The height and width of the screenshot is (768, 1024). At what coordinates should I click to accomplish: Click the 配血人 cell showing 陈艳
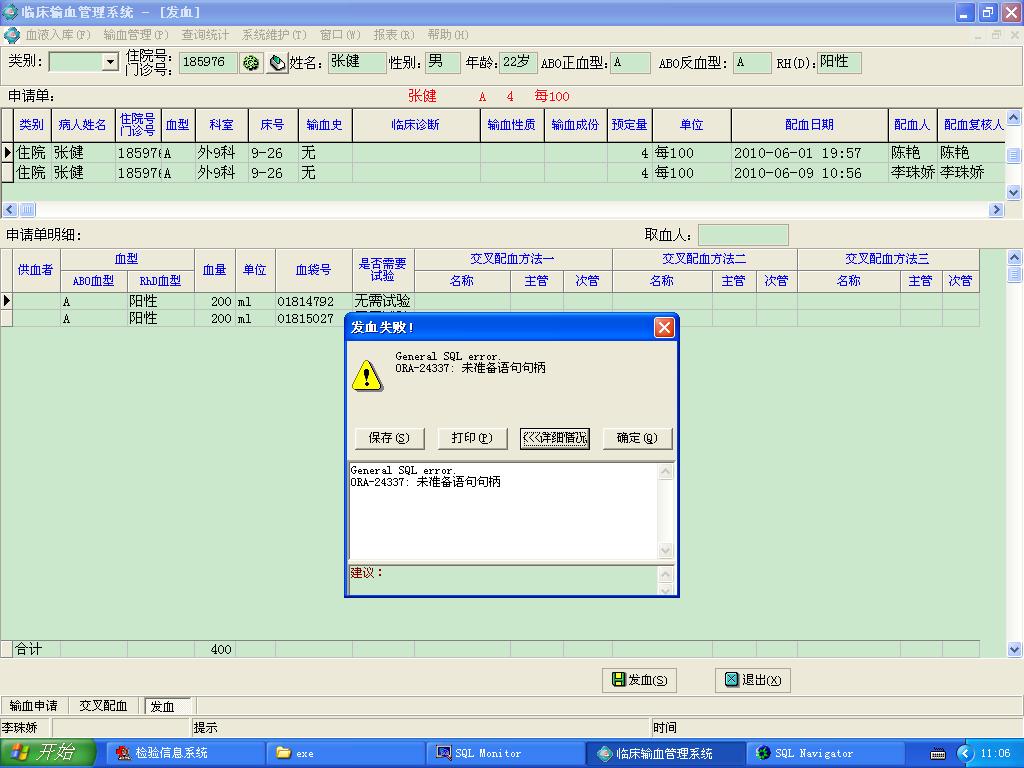[912, 153]
